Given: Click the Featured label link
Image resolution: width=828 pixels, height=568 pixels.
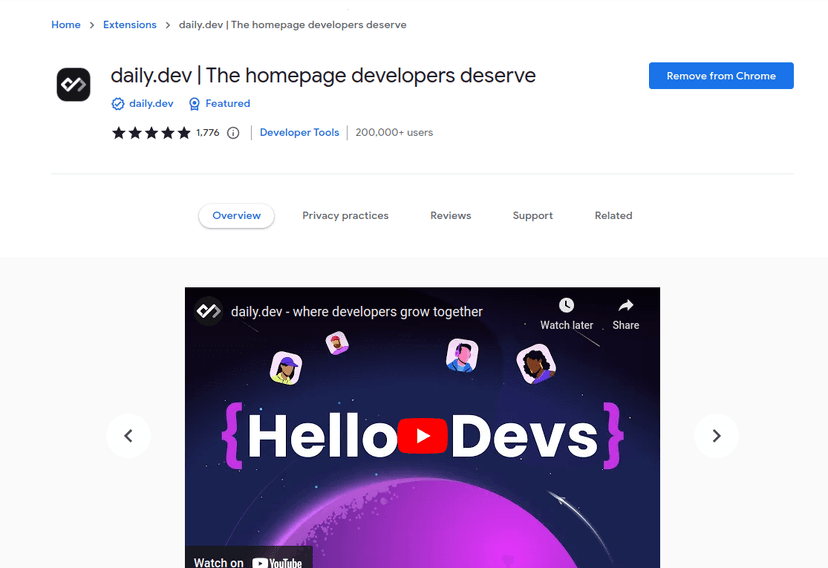Looking at the screenshot, I should tap(228, 103).
